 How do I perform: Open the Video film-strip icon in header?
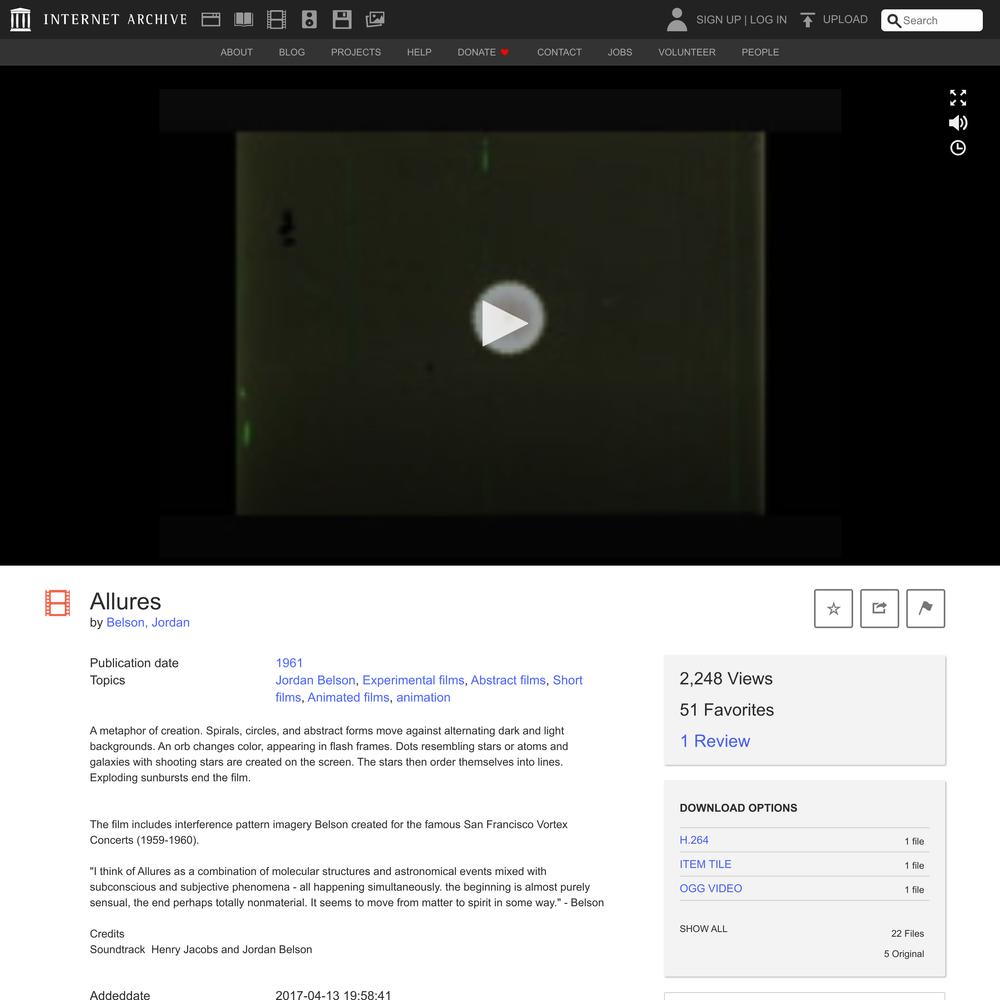[x=276, y=19]
